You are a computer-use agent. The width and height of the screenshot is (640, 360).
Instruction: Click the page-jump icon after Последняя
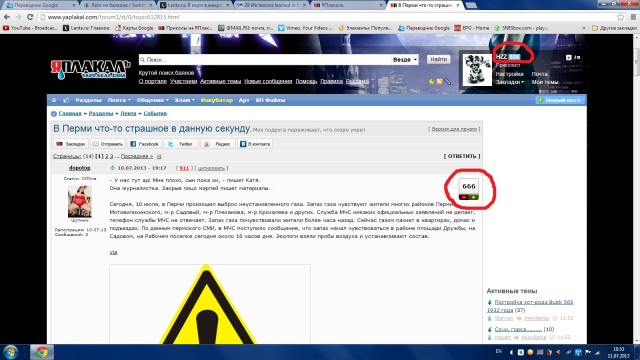click(x=159, y=157)
